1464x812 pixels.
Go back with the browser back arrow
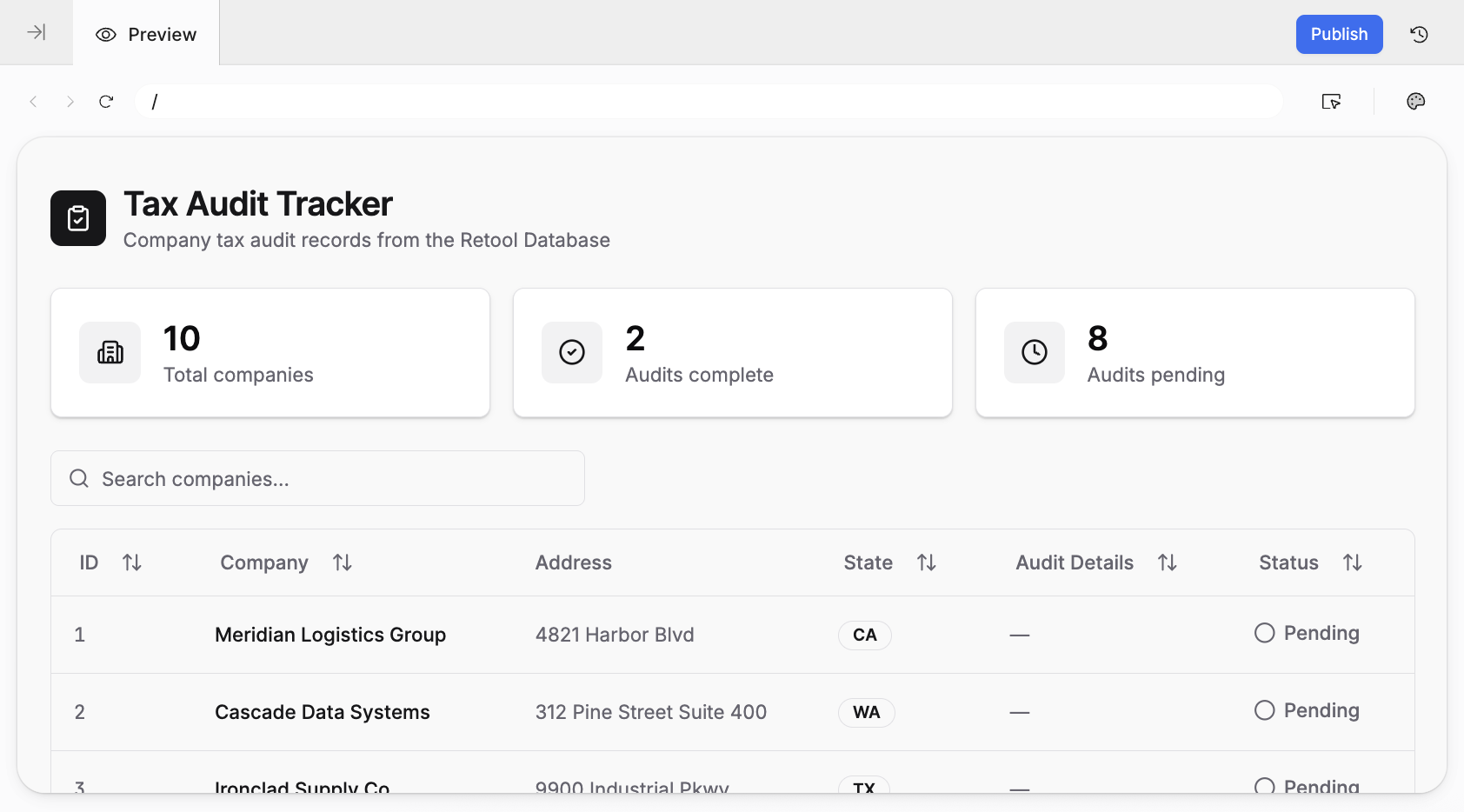34,102
